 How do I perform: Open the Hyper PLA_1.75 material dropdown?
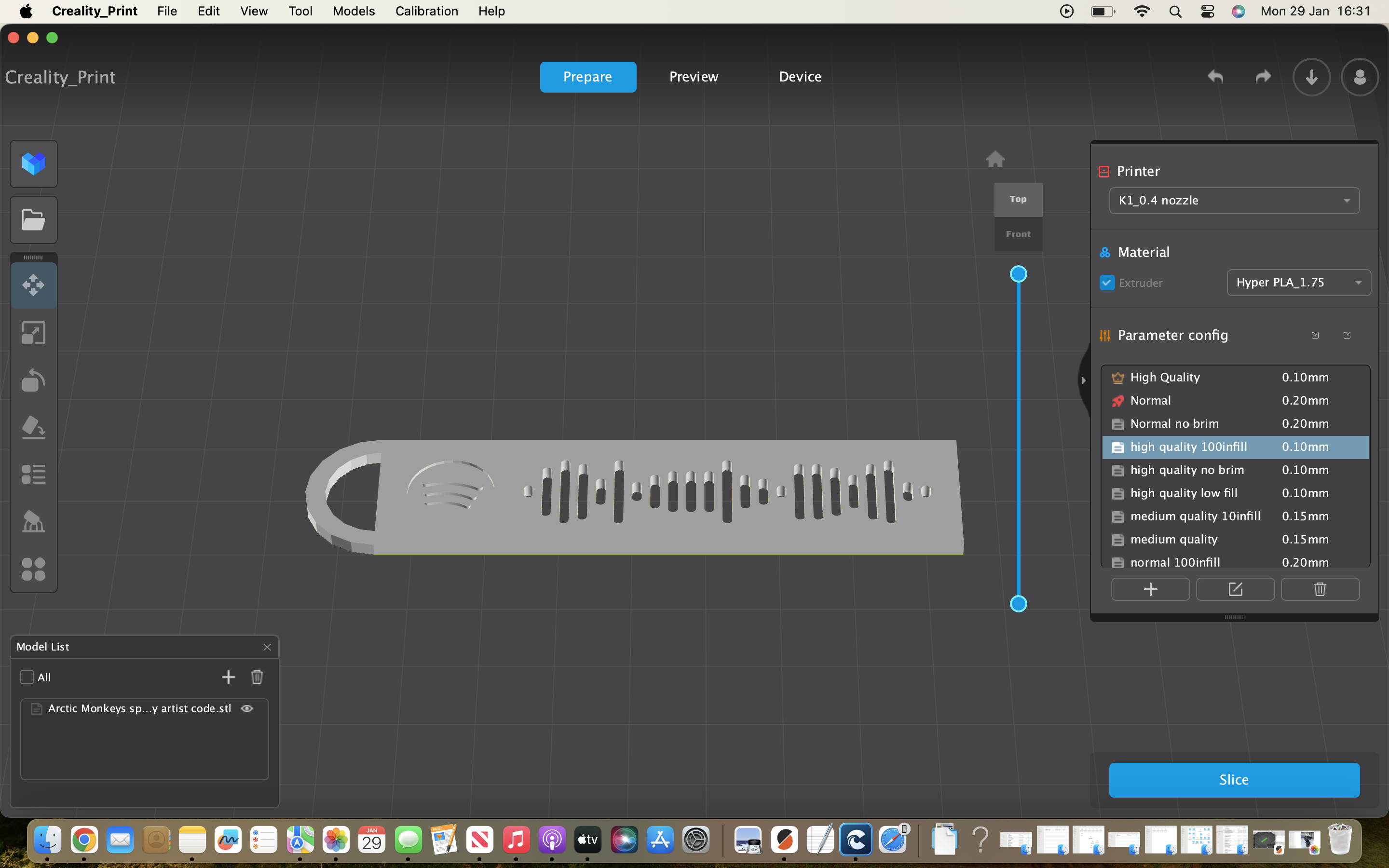(x=1298, y=283)
